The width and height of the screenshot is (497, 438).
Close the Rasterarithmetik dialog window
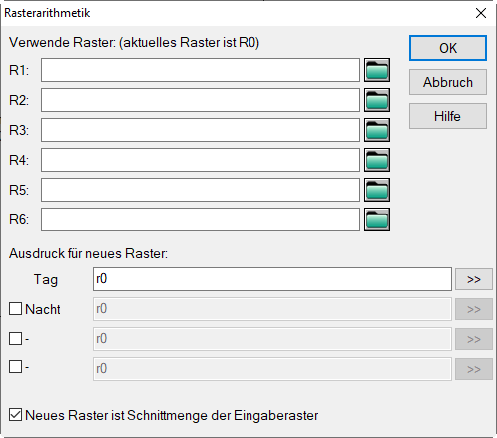click(x=481, y=13)
